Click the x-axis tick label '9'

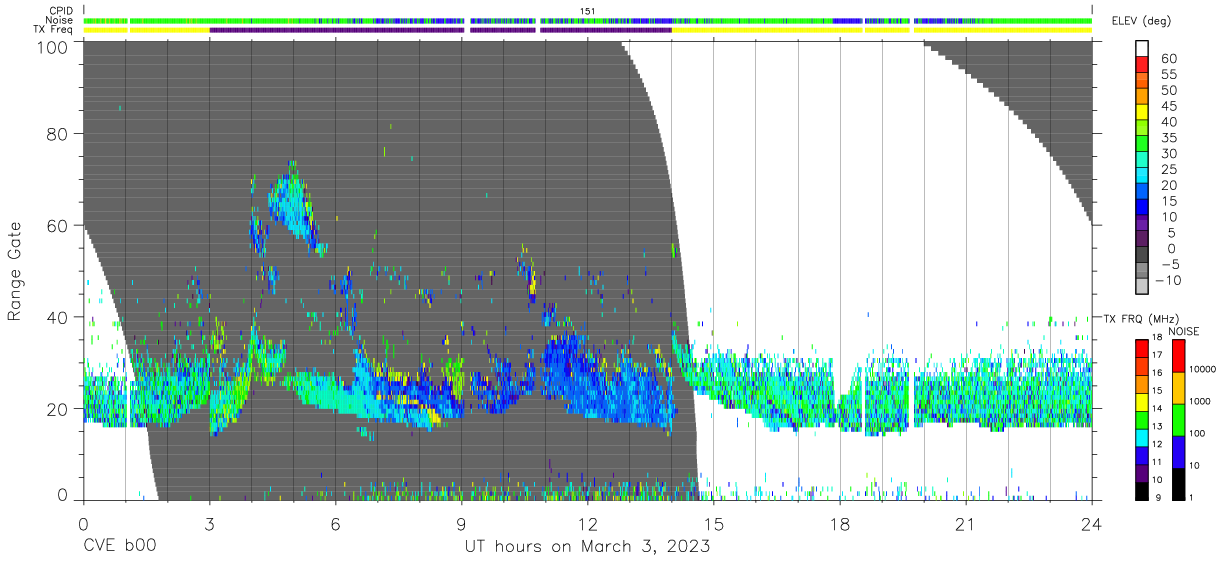(x=461, y=524)
